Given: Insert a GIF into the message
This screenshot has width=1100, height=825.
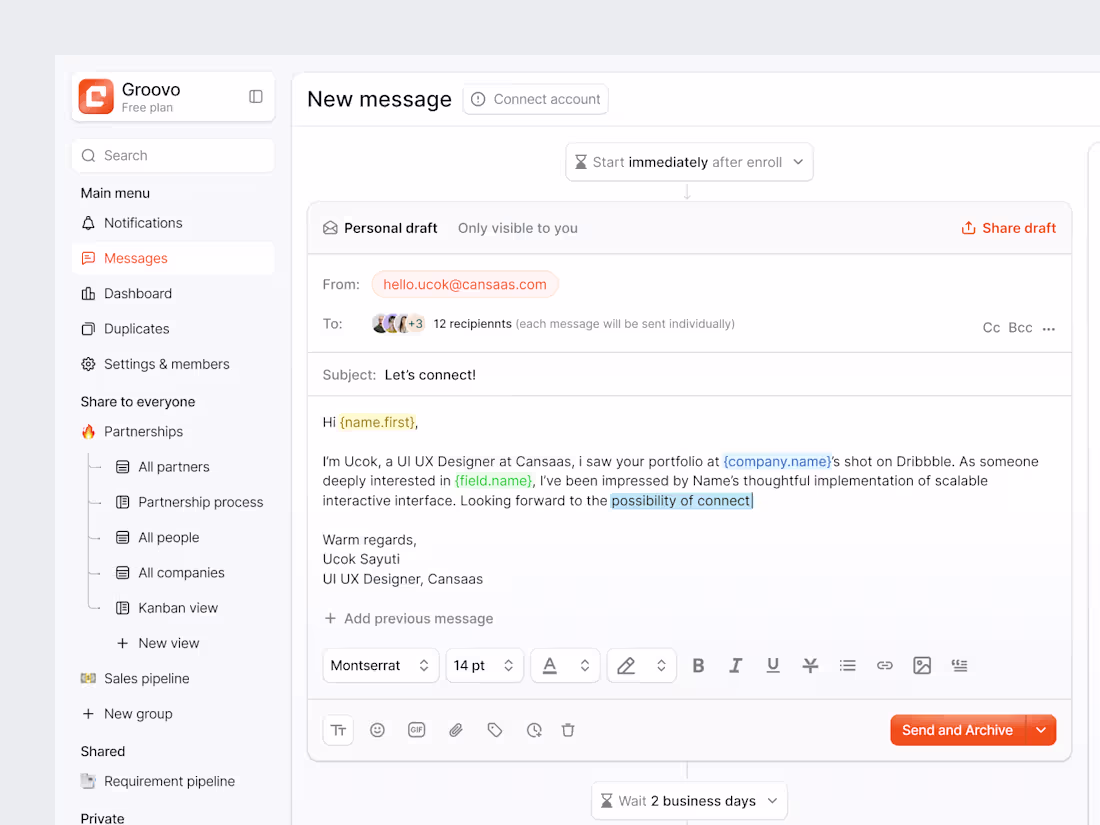Looking at the screenshot, I should (416, 730).
